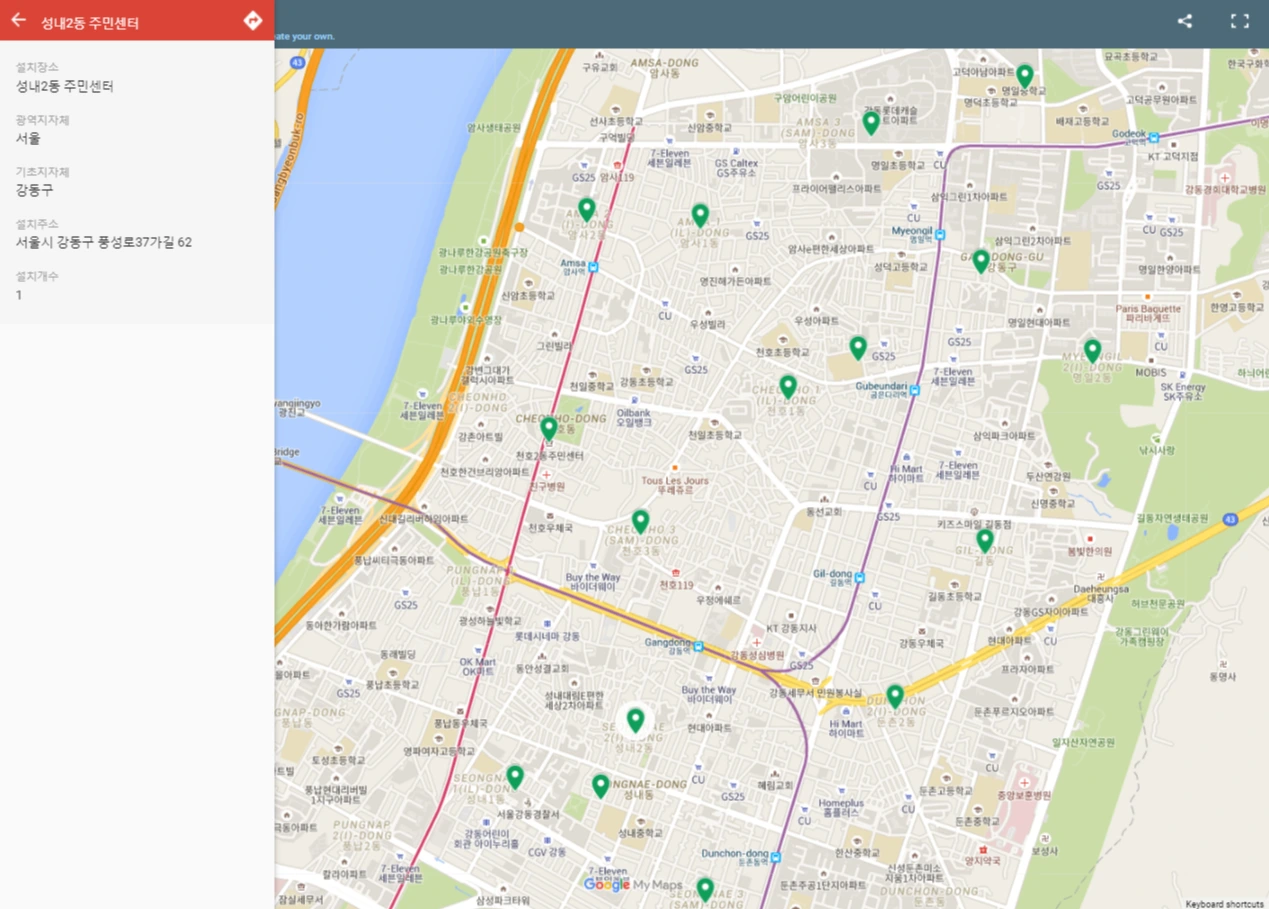
Task: Select the green pin beside 천호초등학교
Action: [858, 348]
